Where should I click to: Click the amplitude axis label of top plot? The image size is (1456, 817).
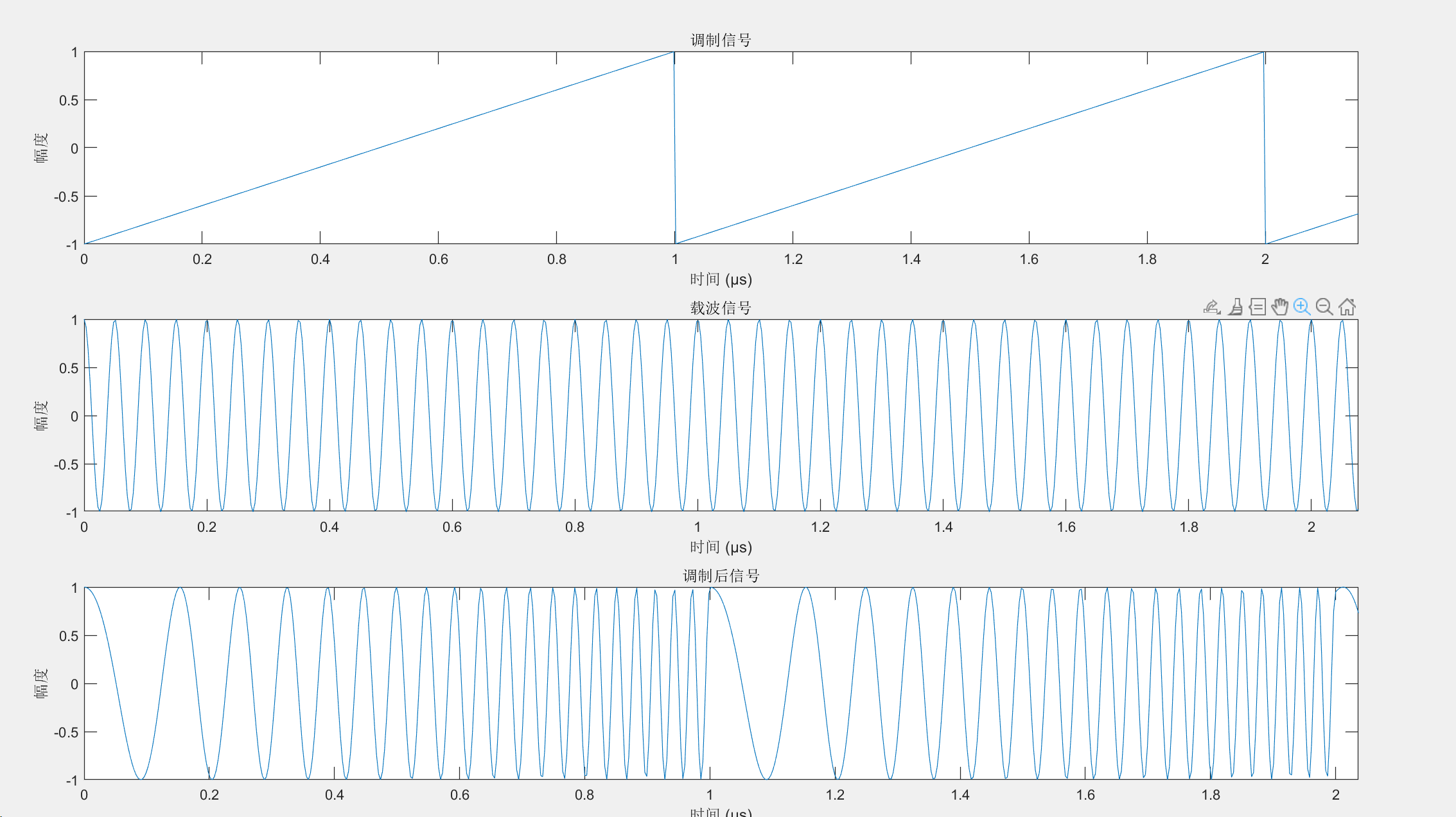41,148
